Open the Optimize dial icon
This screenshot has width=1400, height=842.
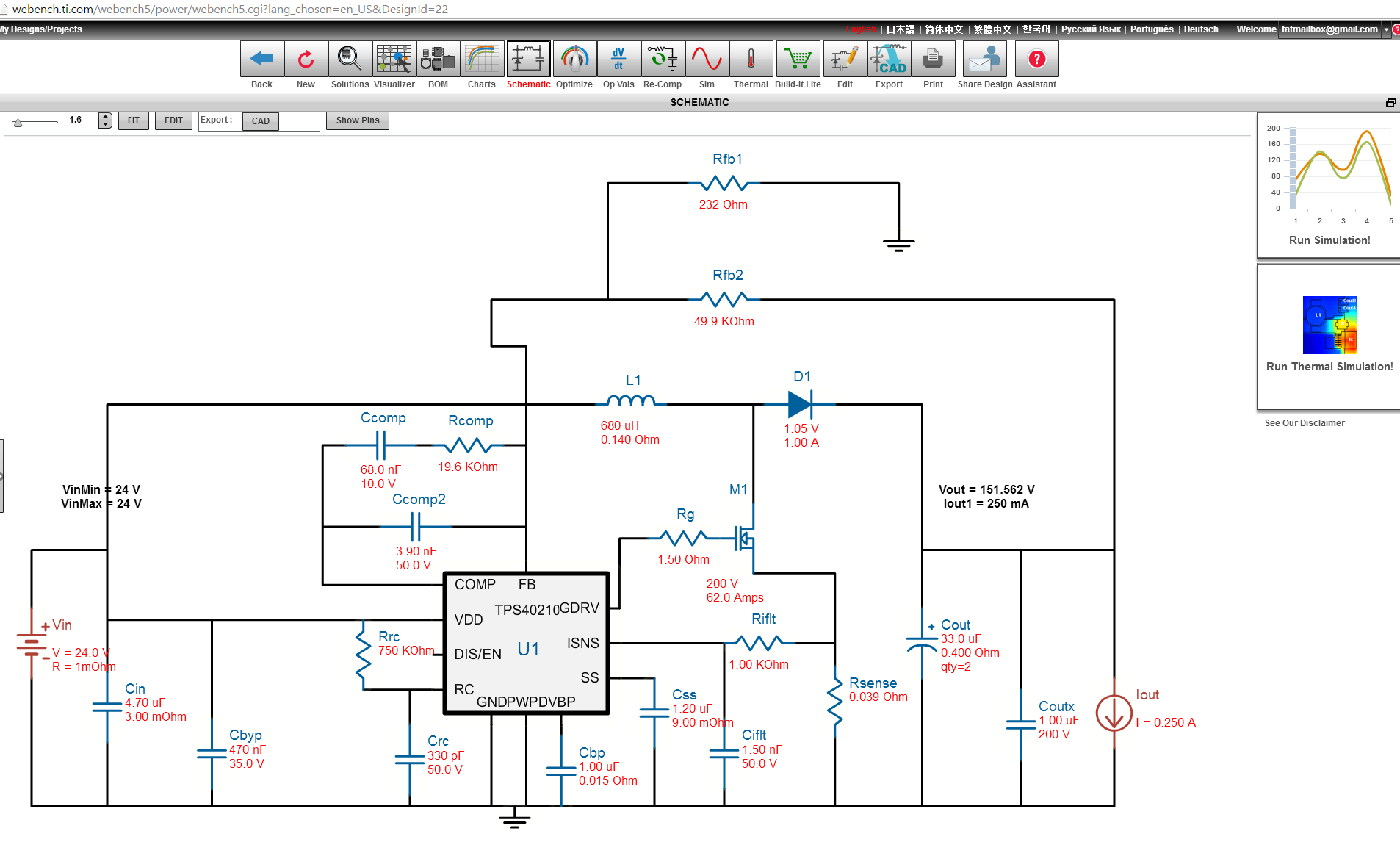(x=574, y=59)
